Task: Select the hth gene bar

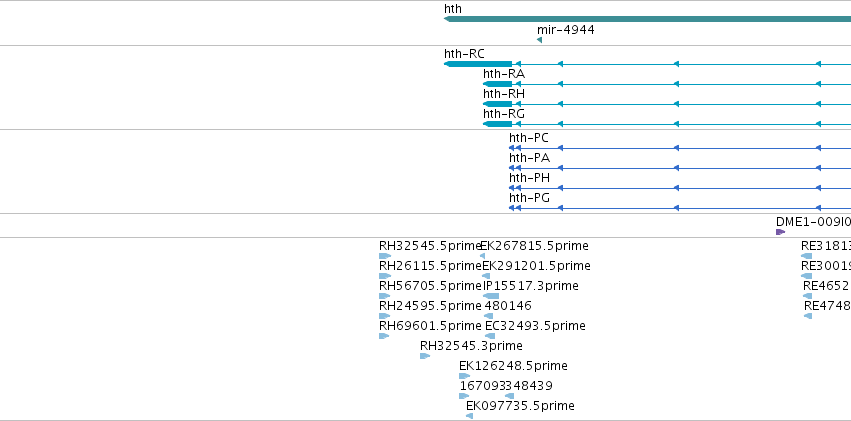Action: tap(647, 19)
